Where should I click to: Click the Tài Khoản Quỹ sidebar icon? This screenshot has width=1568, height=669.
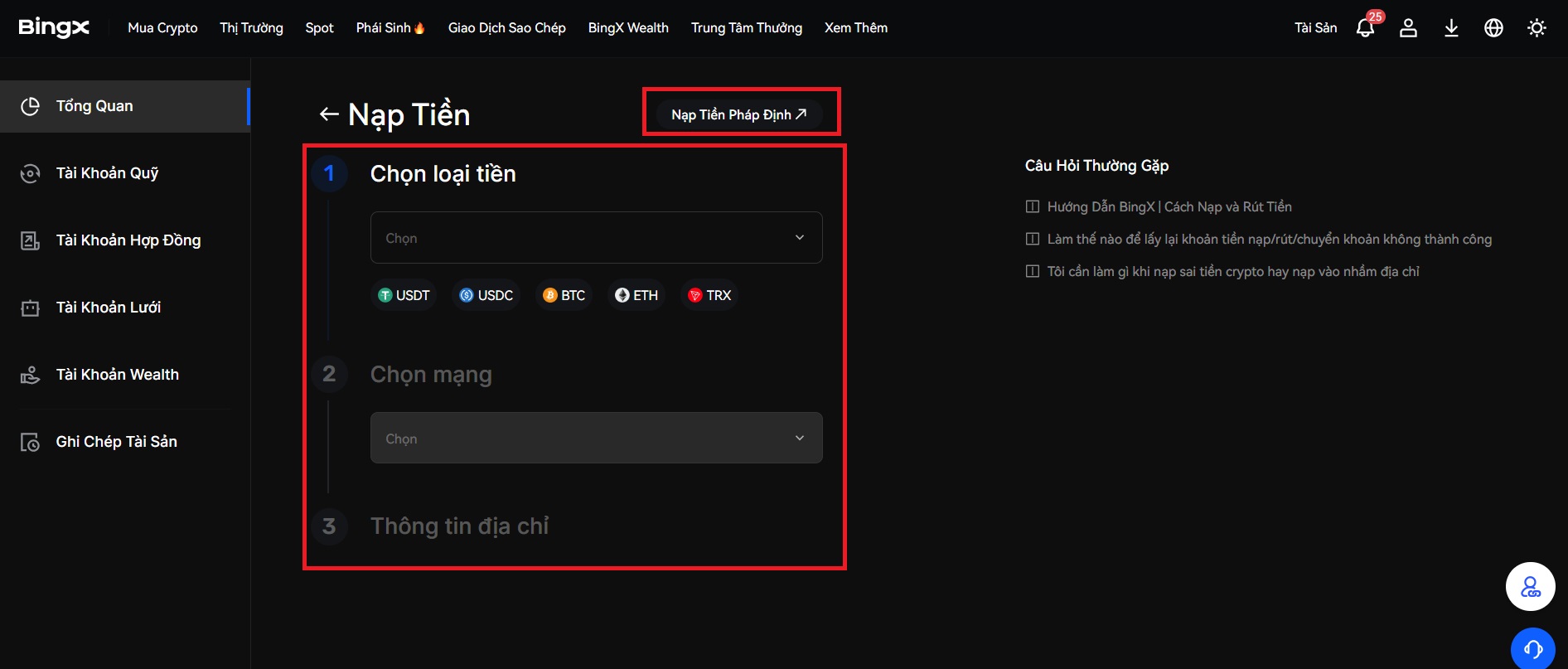click(x=31, y=173)
